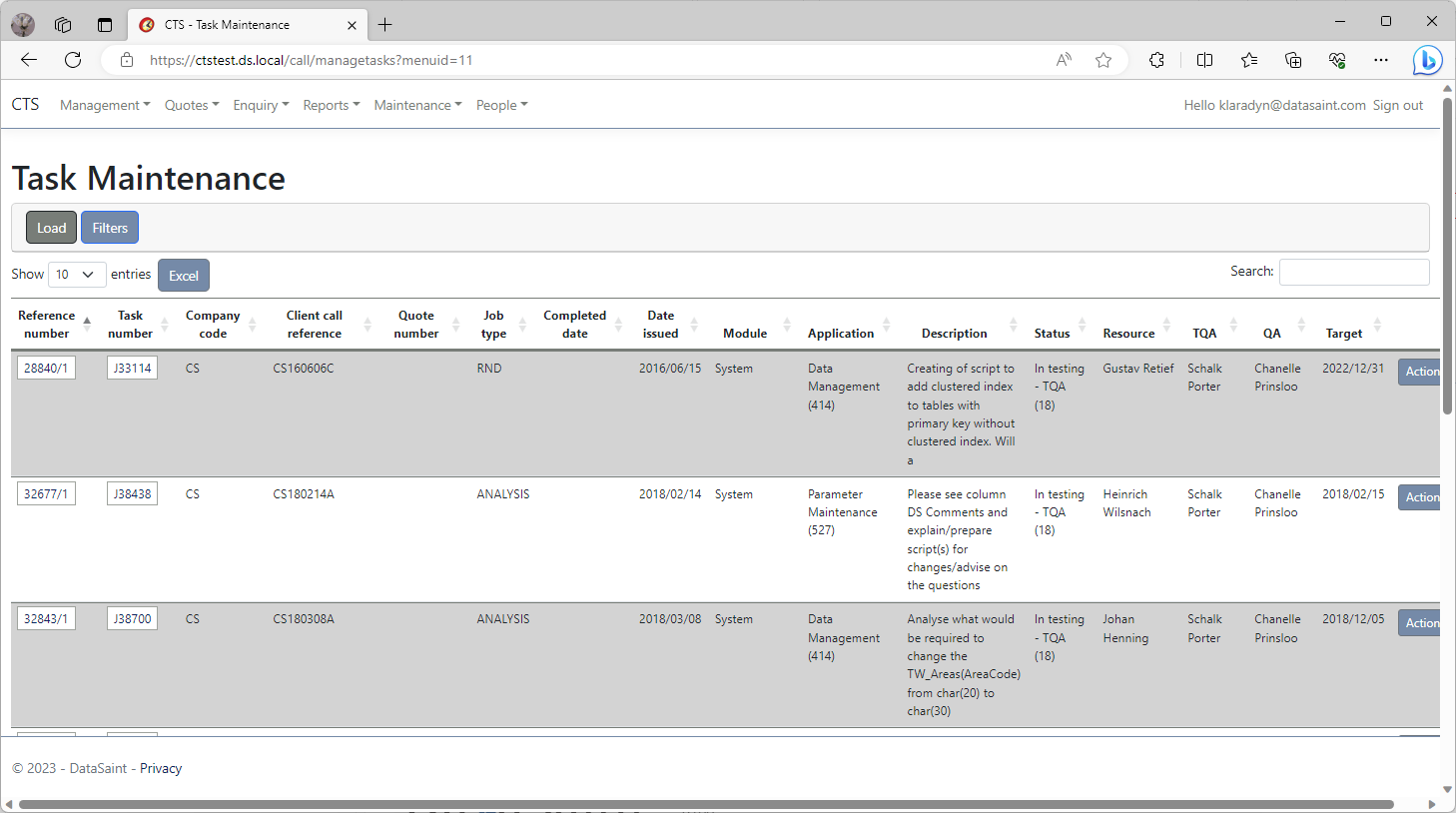The height and width of the screenshot is (813, 1456).
Task: Expand the Reports menu
Action: tap(332, 105)
